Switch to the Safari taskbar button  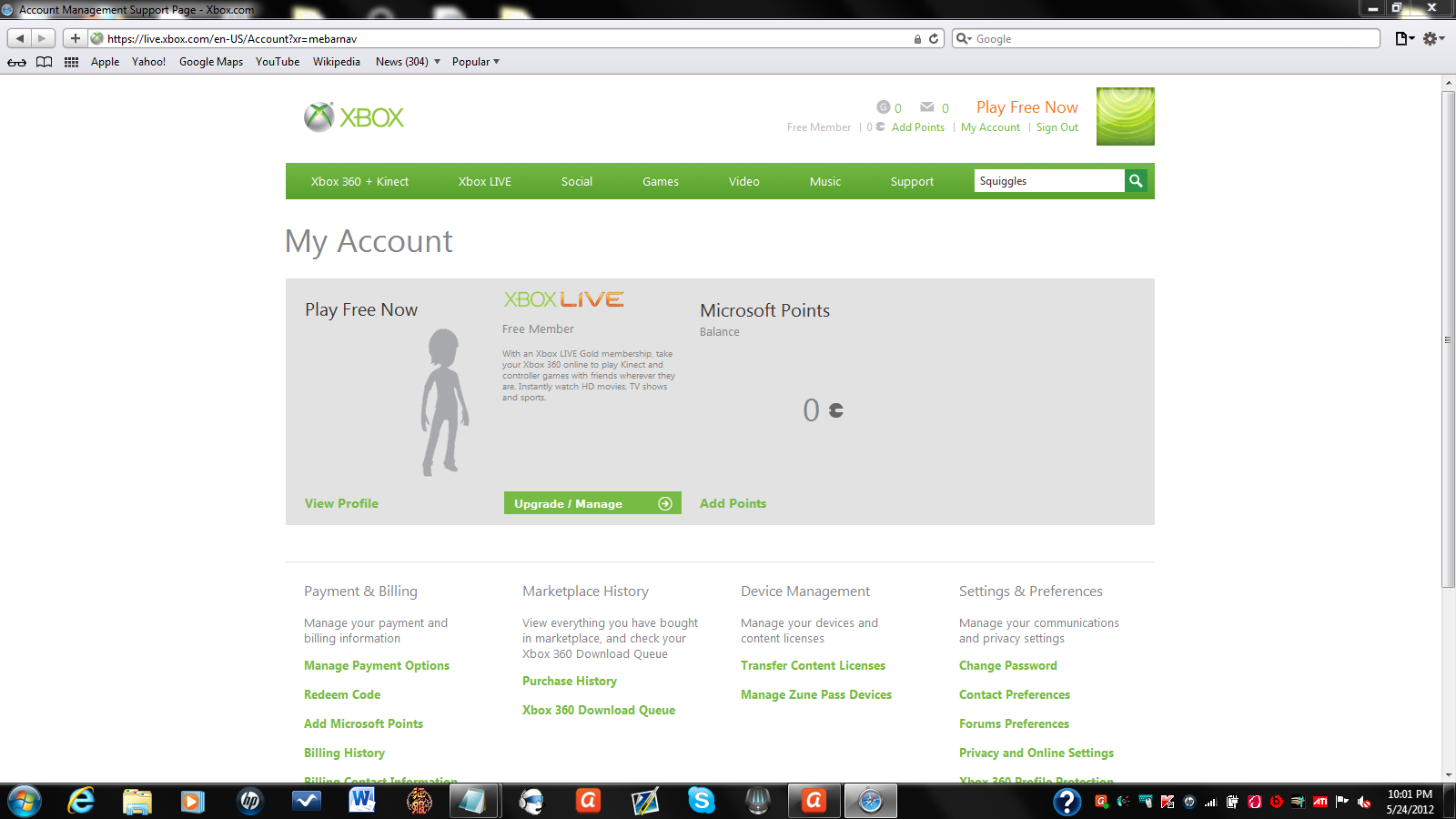click(x=870, y=801)
